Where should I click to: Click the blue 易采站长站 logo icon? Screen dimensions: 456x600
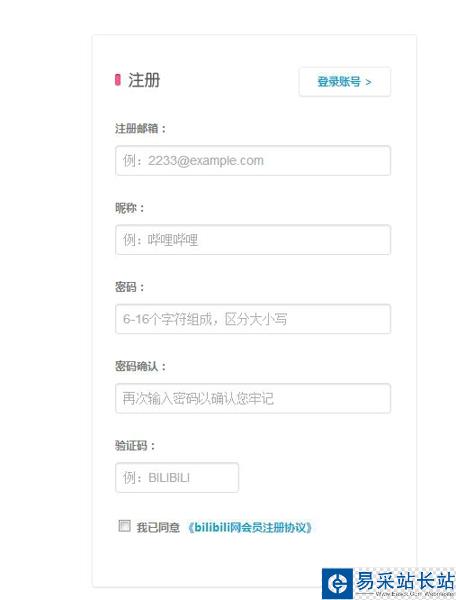point(337,584)
